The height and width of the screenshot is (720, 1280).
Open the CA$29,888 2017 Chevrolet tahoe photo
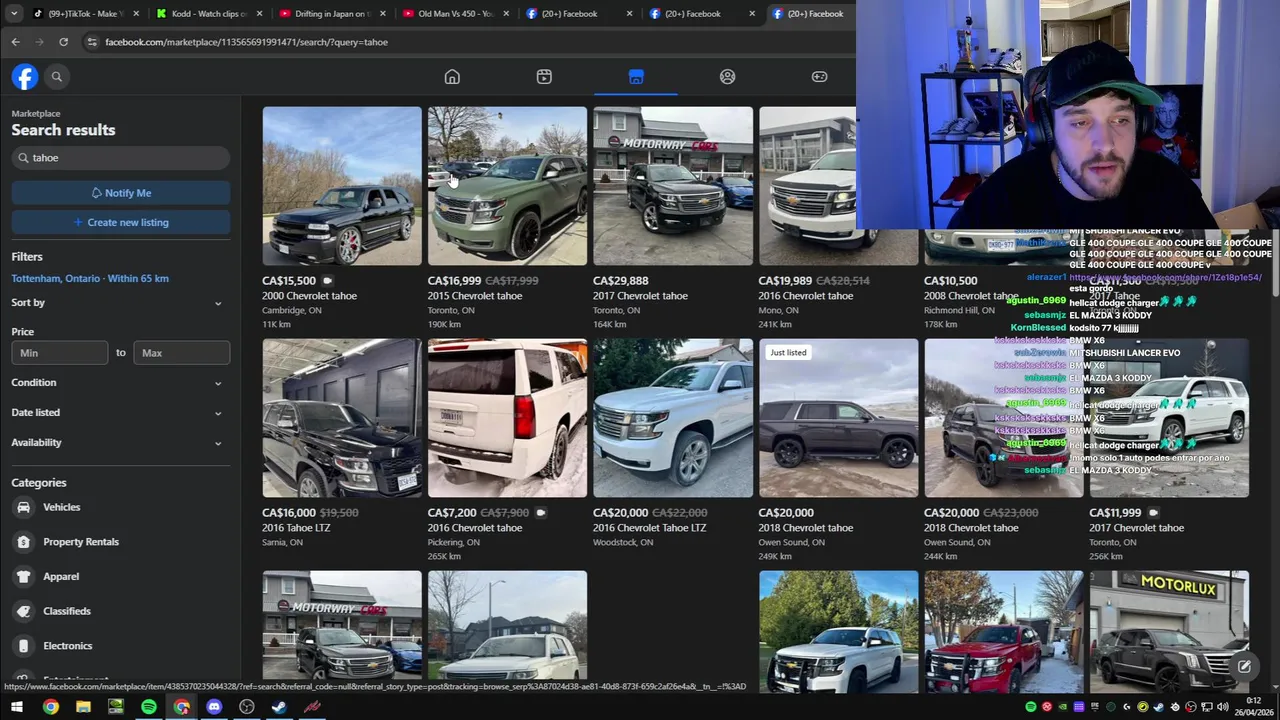pos(673,186)
